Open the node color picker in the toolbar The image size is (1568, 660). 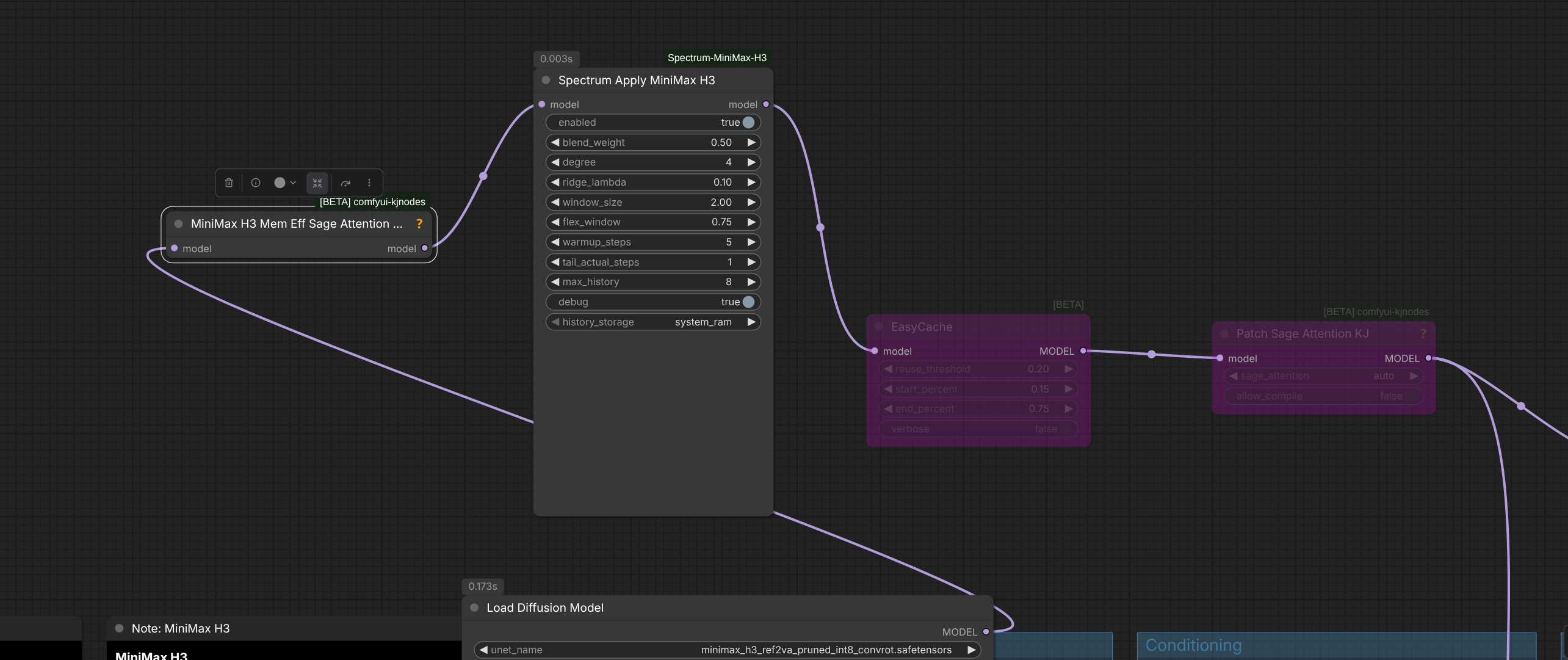tap(285, 183)
